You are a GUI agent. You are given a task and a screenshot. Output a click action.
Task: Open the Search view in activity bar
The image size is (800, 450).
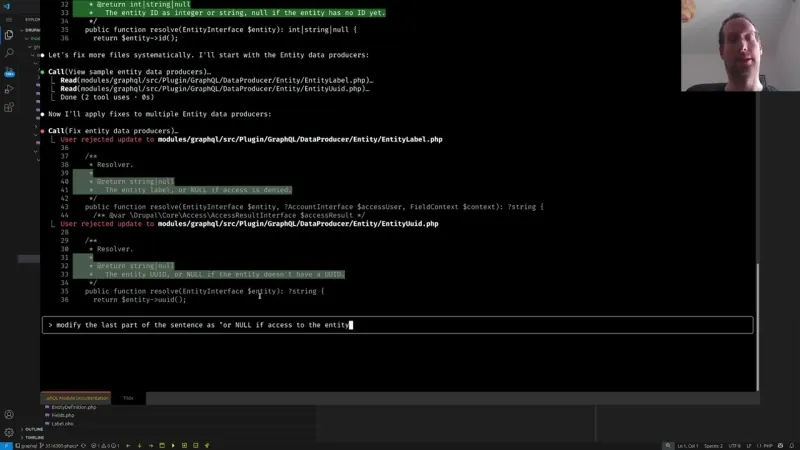click(9, 52)
